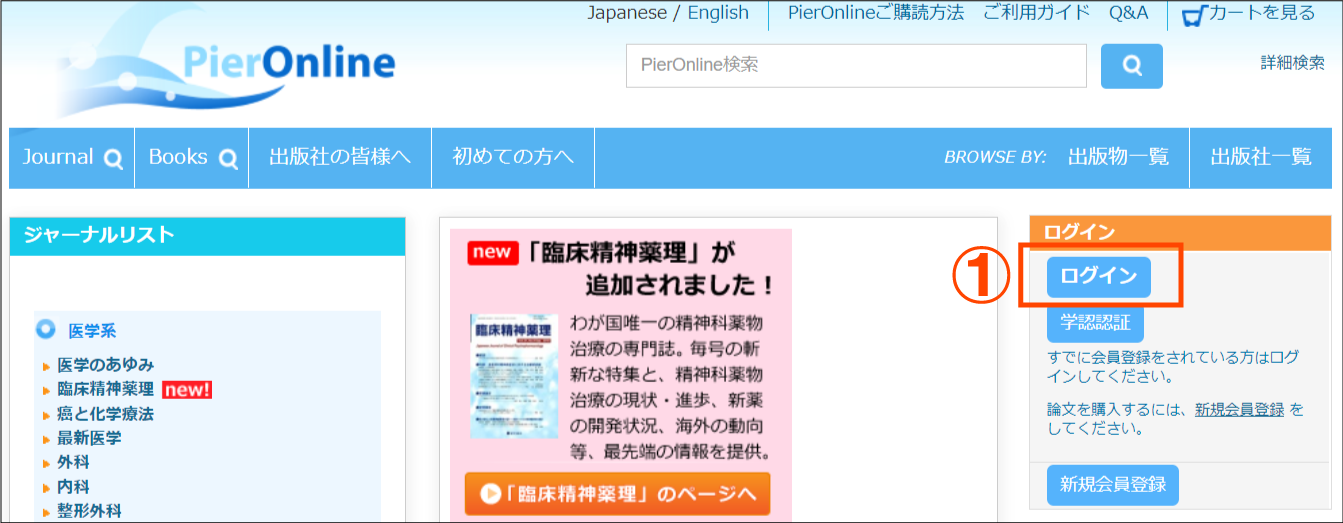Screen dimensions: 1343x523
Task: Open 外科 journal link
Action: (74, 462)
